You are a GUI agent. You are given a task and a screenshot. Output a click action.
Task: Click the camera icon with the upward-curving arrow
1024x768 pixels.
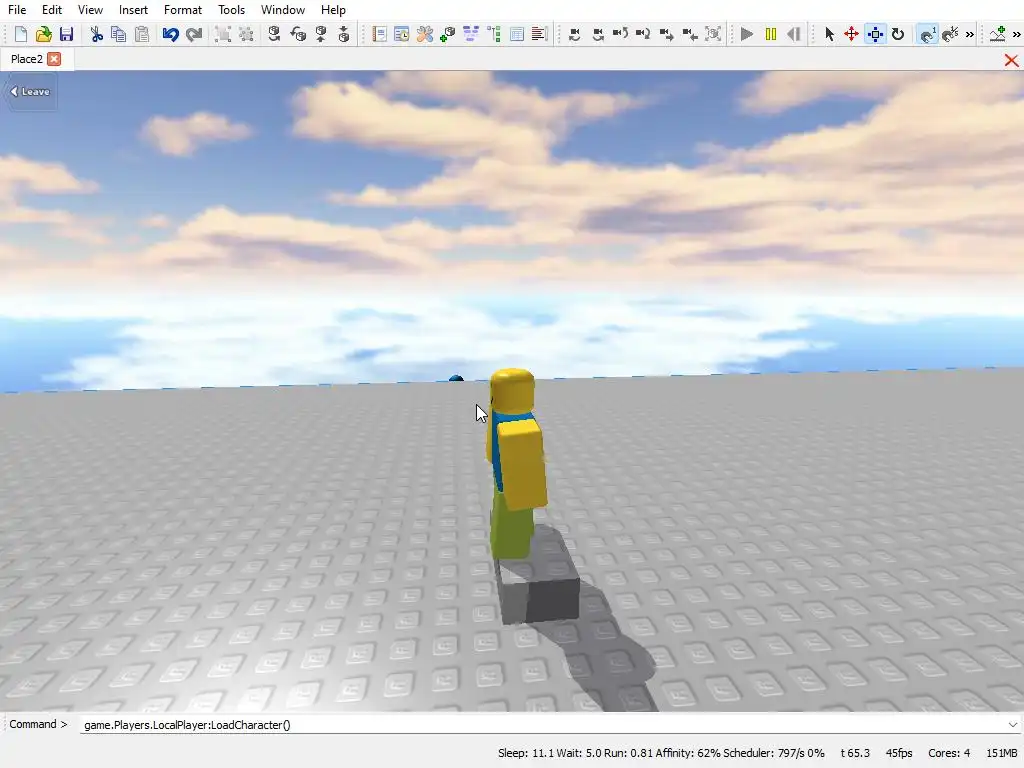(620, 34)
